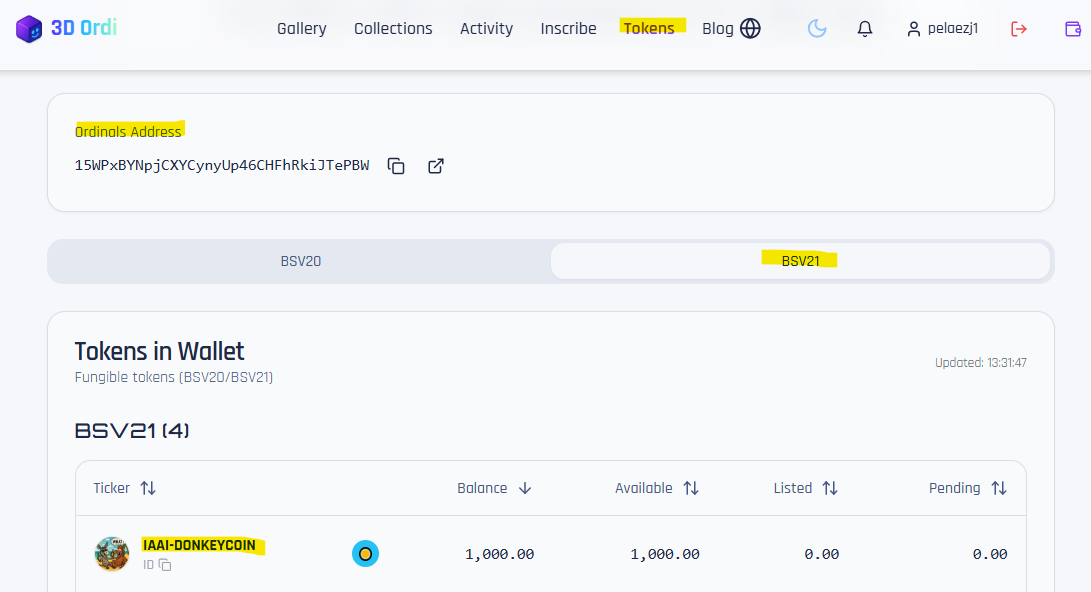Viewport: 1091px width, 592px height.
Task: Switch to the BSV21 tab
Action: coord(800,261)
